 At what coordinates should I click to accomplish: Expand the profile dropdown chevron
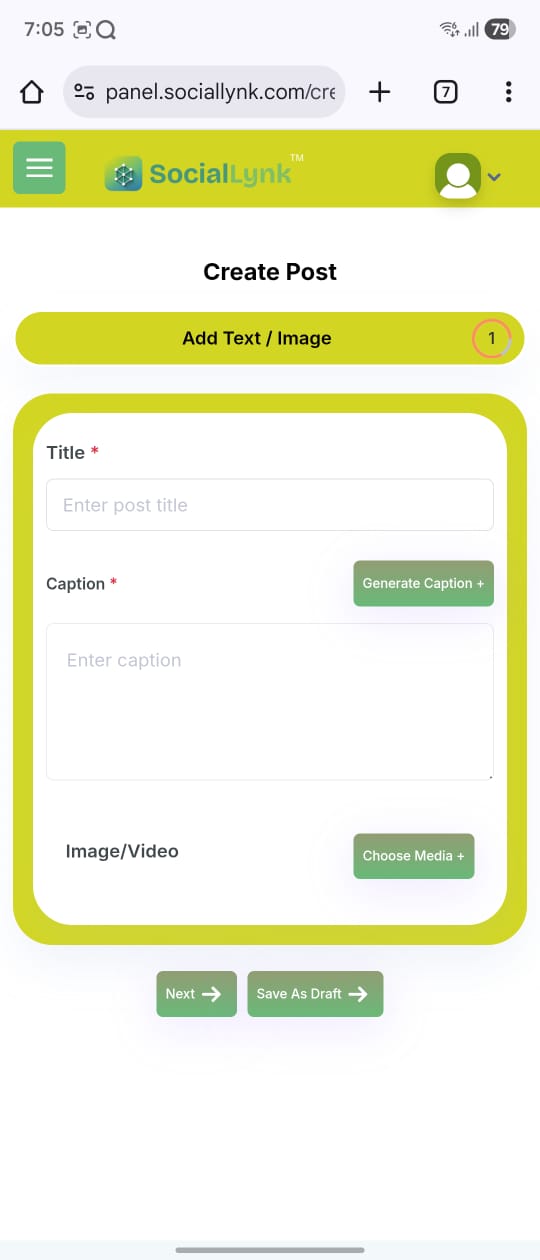tap(494, 177)
